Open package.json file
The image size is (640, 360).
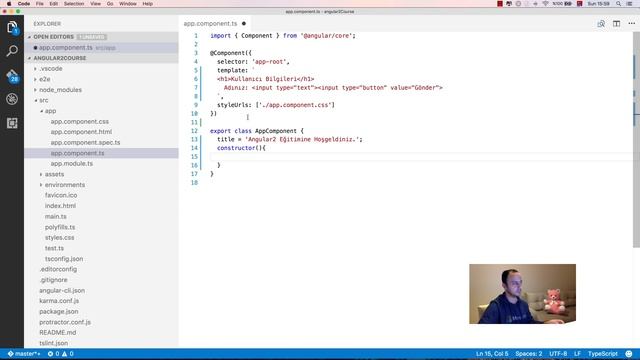click(x=59, y=311)
